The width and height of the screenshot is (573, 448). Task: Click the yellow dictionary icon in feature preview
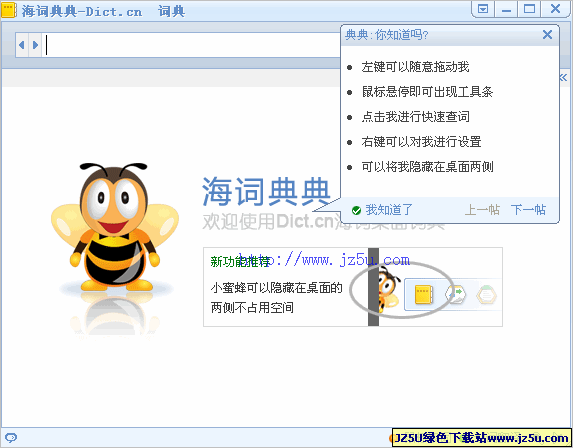click(x=424, y=295)
